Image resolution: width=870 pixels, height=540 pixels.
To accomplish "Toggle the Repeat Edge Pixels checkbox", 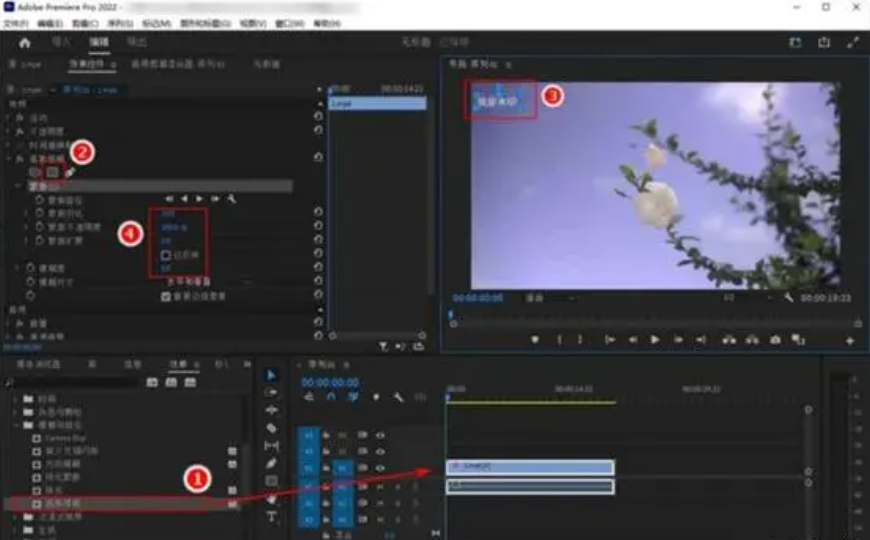I will [165, 297].
